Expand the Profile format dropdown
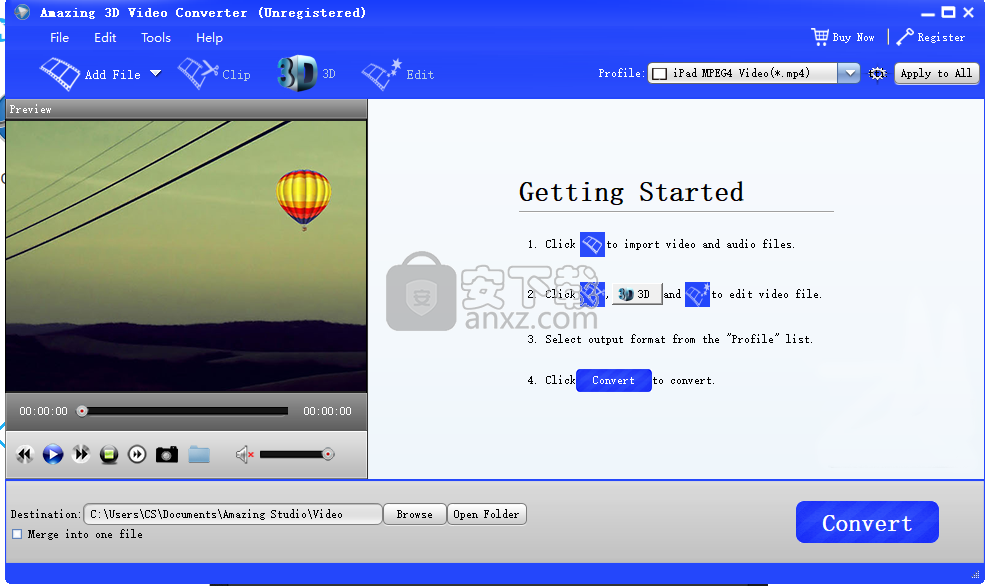 tap(850, 73)
